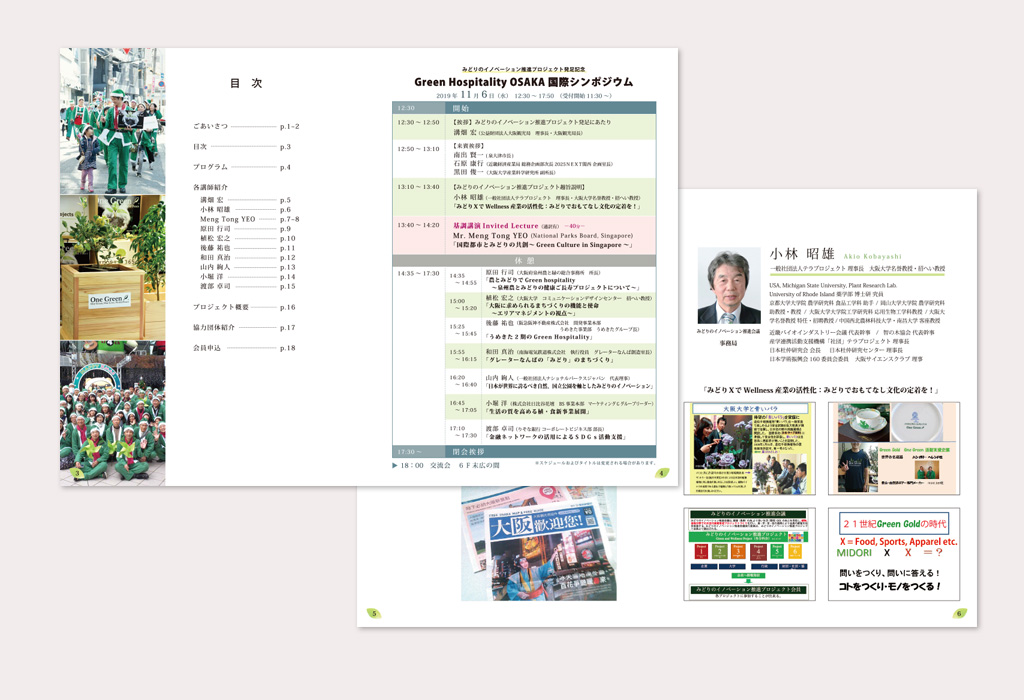Click the ごあいさつ p.1~2 contents entry
This screenshot has width=1024, height=700.
(246, 127)
